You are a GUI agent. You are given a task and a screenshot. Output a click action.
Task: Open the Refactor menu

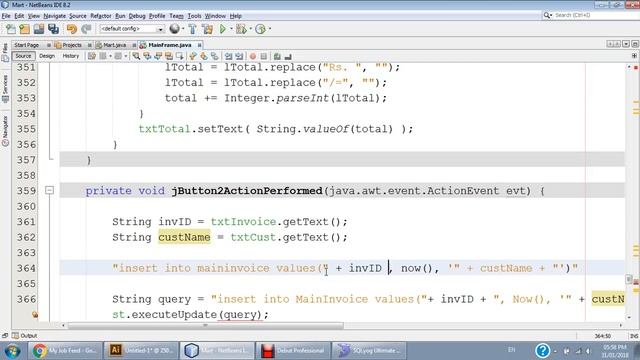pyautogui.click(x=101, y=16)
